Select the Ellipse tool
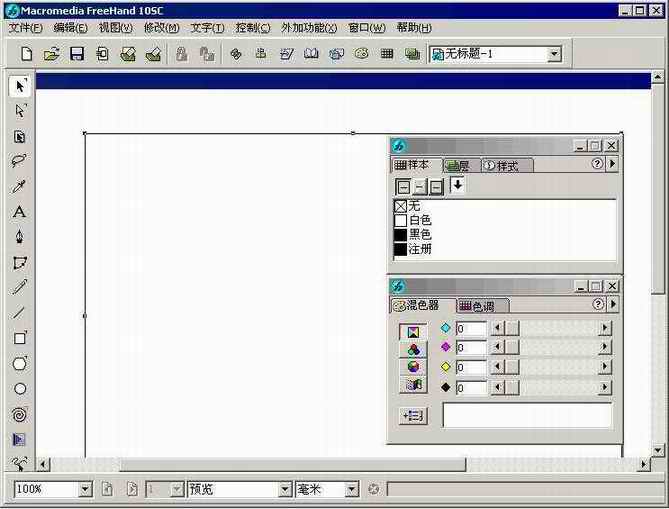669x509 pixels. tap(20, 389)
